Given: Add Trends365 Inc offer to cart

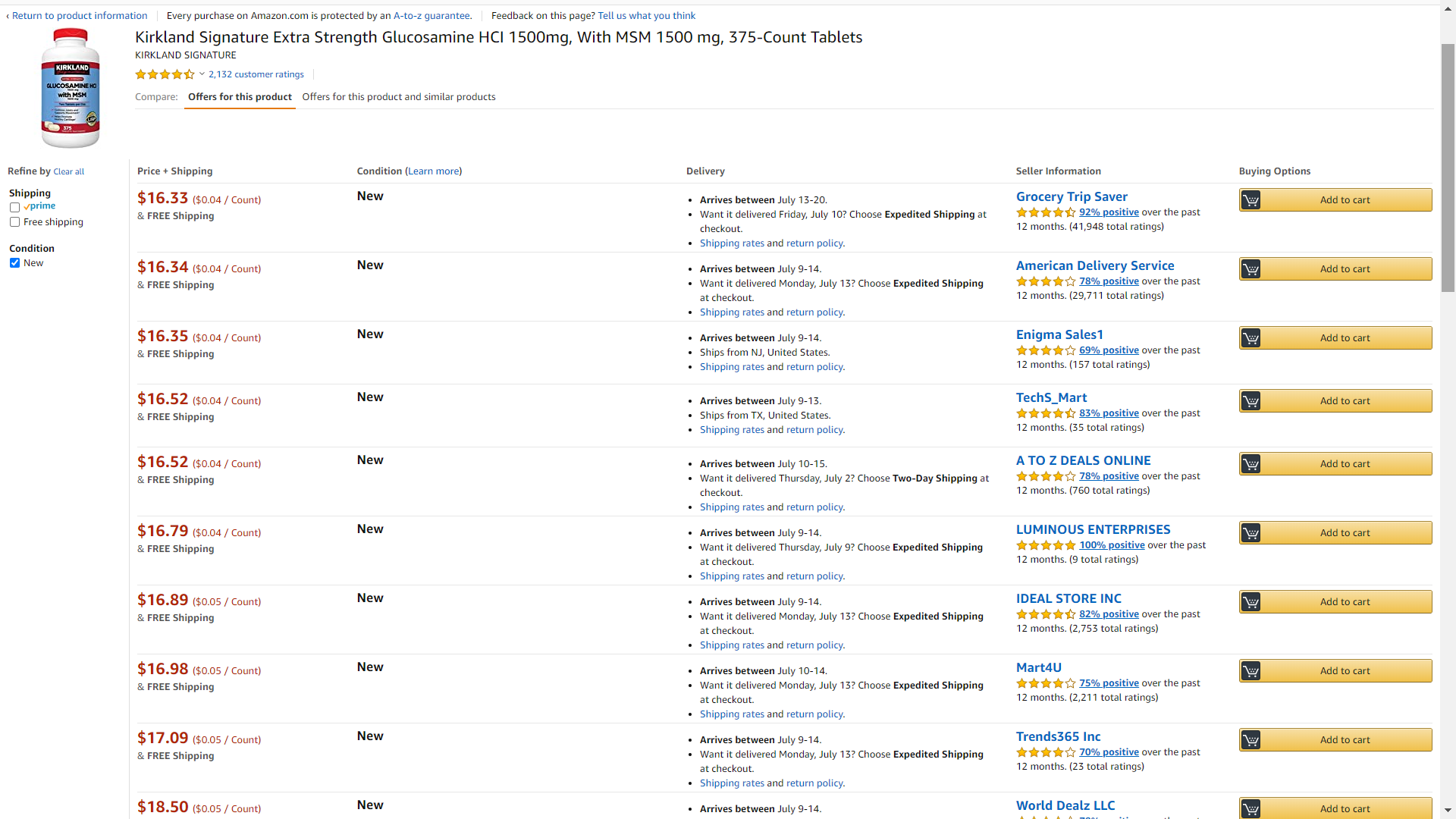Looking at the screenshot, I should 1344,740.
